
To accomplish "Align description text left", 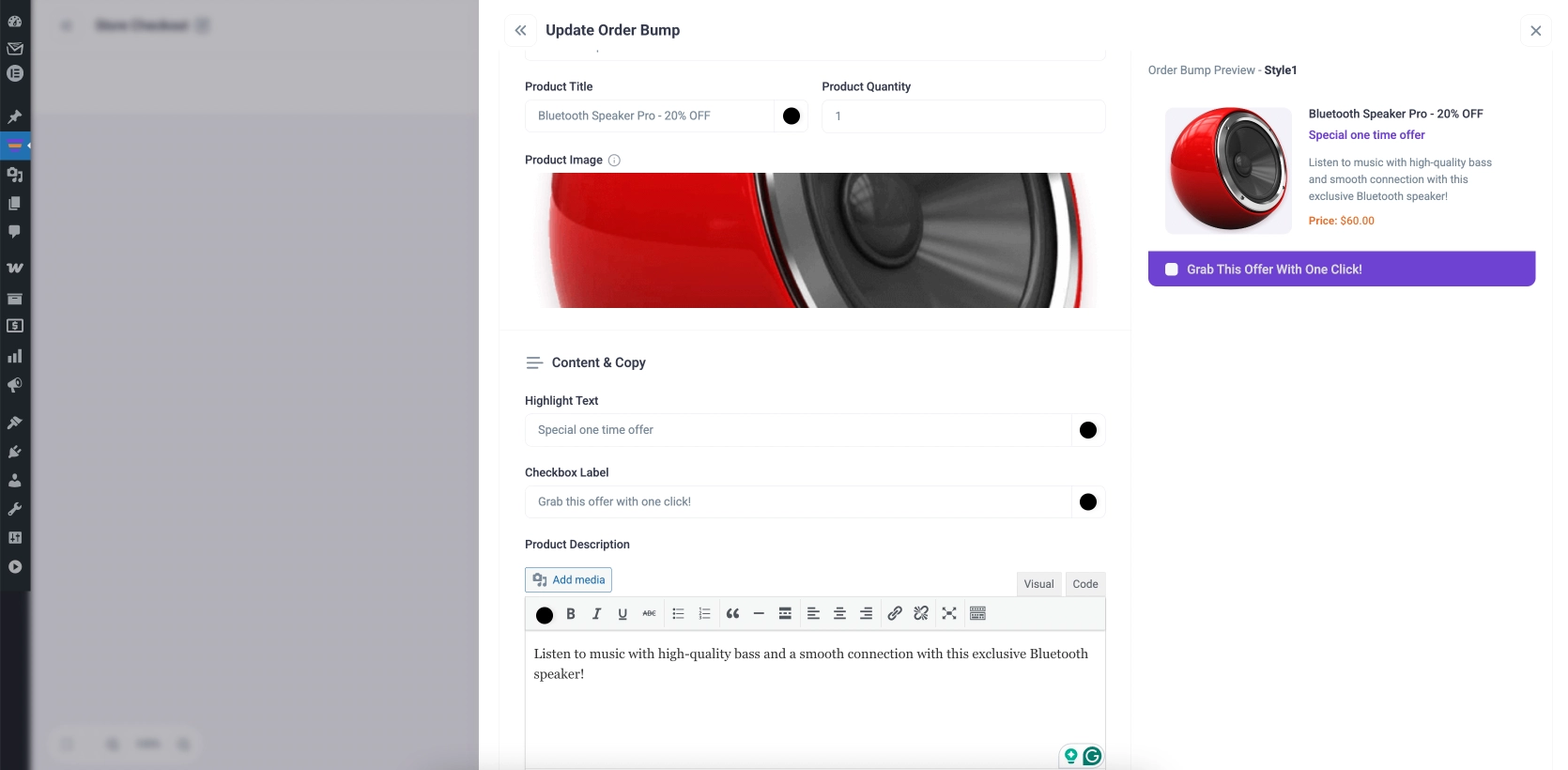I will tap(813, 613).
